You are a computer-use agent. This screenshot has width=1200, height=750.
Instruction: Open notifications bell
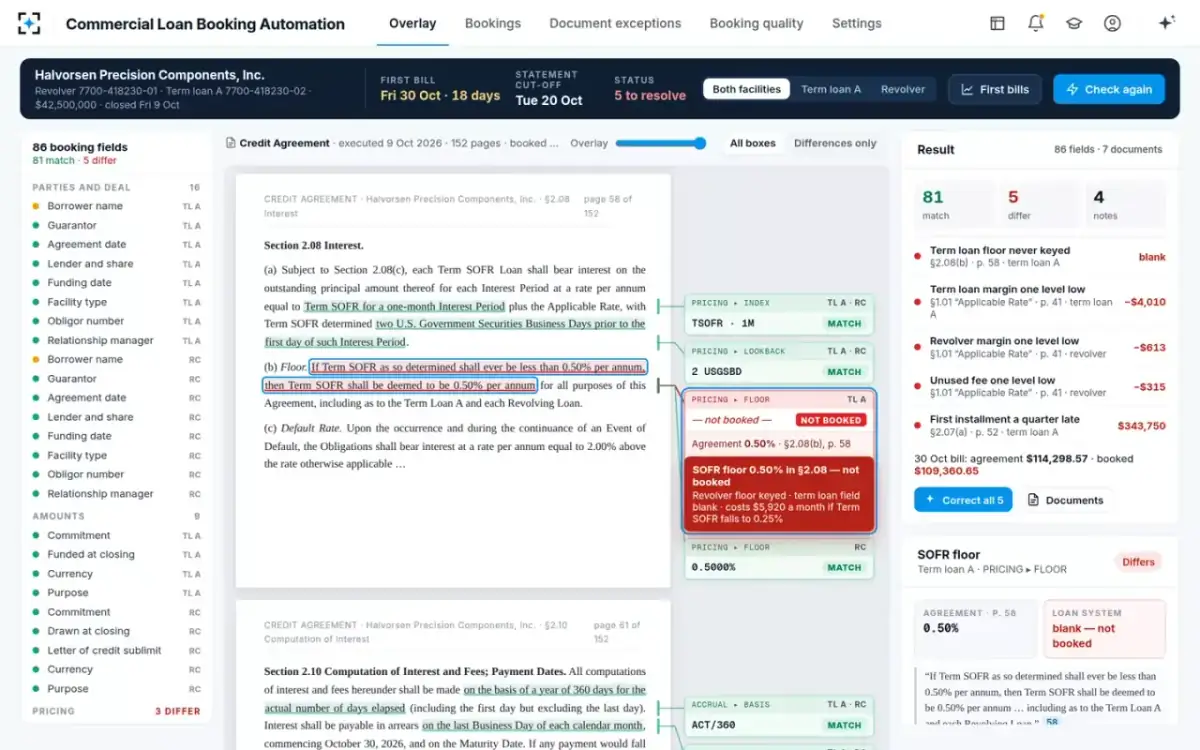coord(1036,23)
